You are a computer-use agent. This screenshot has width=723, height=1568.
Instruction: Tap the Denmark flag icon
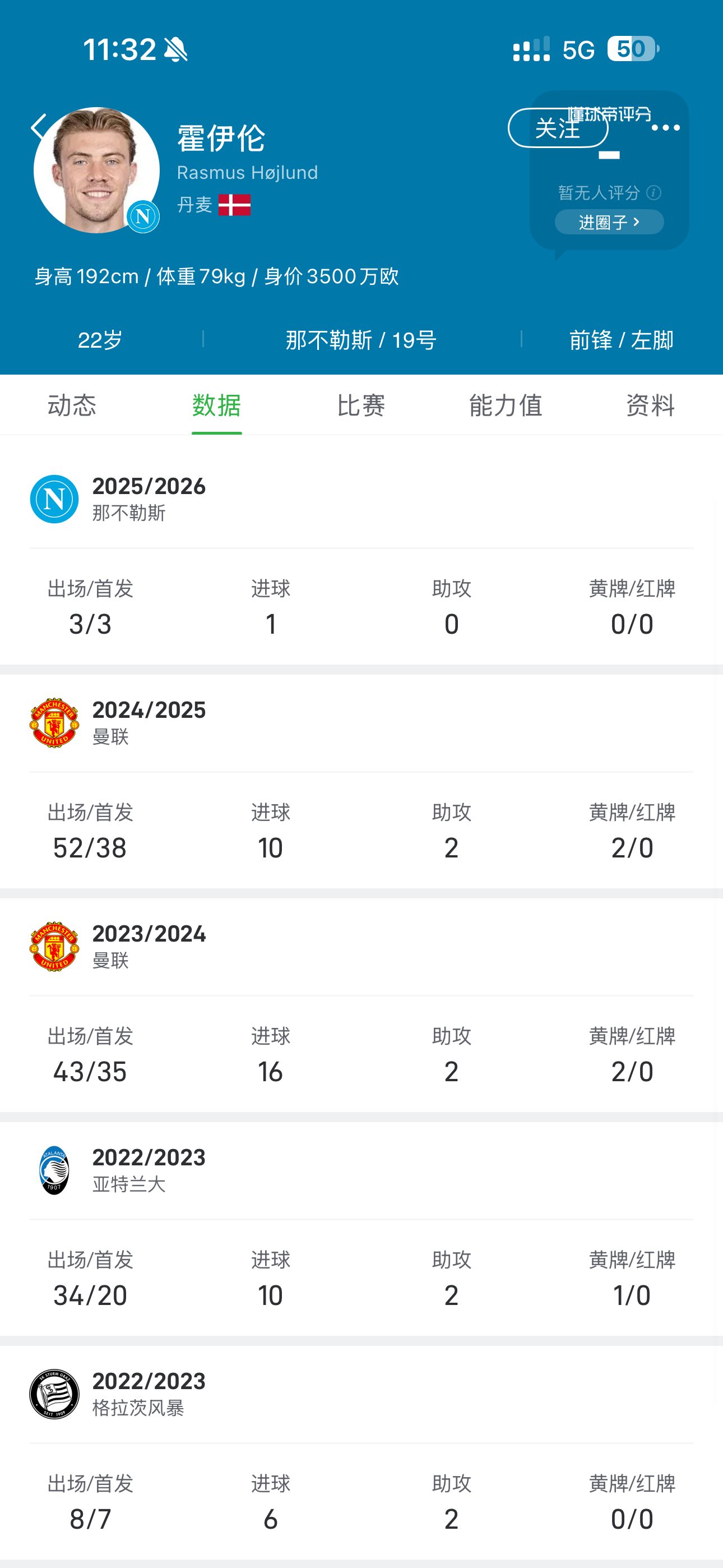(234, 205)
